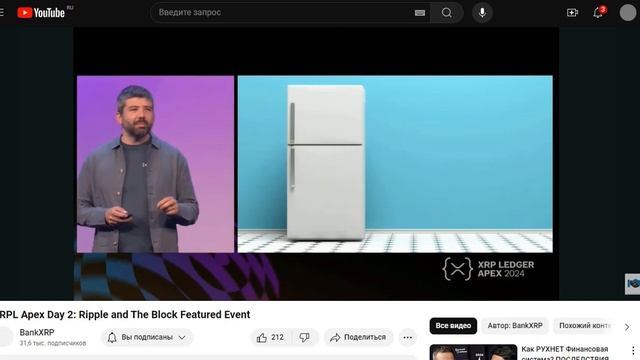The image size is (640, 360).
Task: Click the 'Поделиться' share button
Action: (x=358, y=337)
